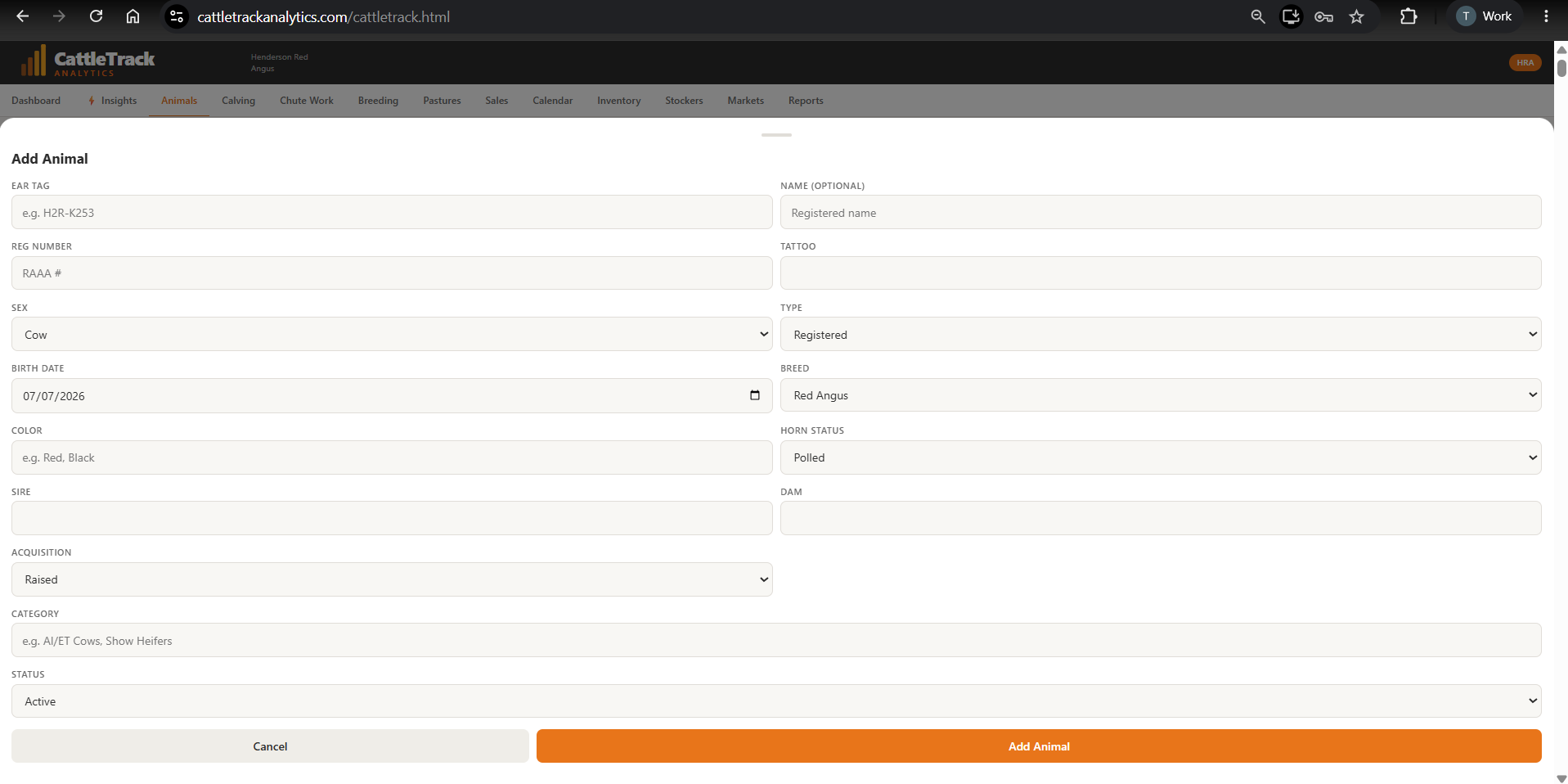Click the Ear Tag input field
This screenshot has height=784, width=1568.
click(392, 213)
